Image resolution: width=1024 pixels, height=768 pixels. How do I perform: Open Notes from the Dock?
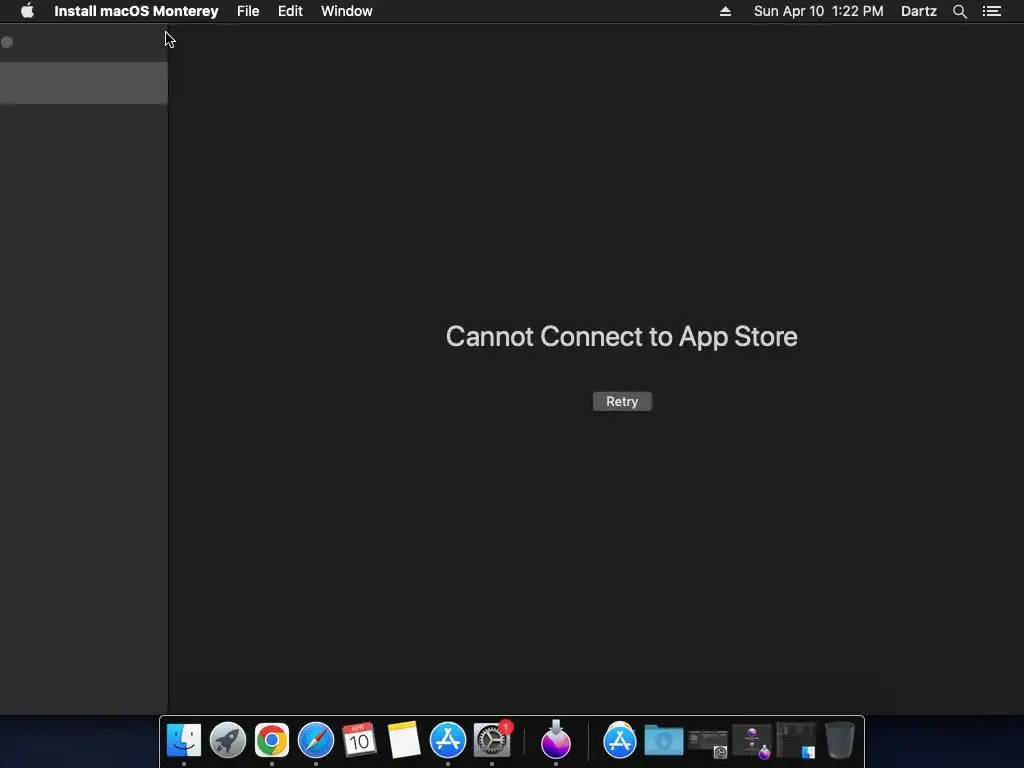click(404, 741)
